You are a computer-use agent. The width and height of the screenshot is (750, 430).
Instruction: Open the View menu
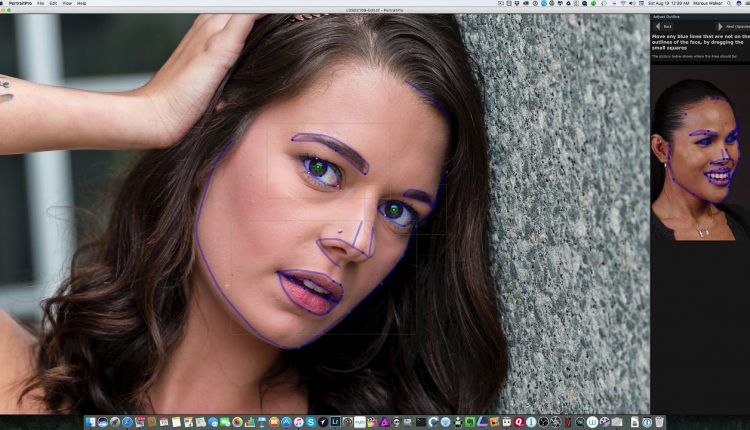(x=67, y=3)
